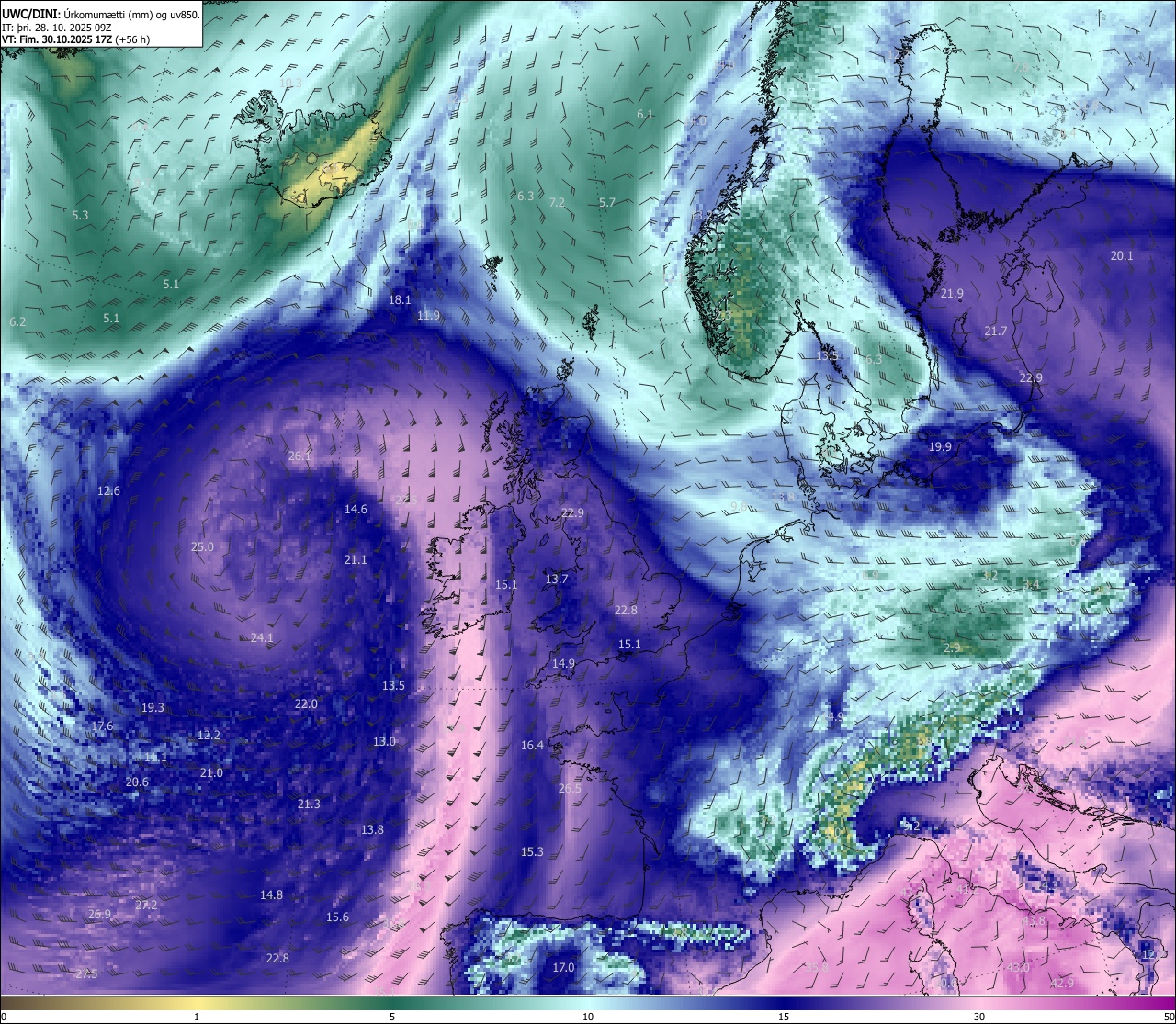Screen dimensions: 1176x1024
Task: Click the colorbar tick label 5
Action: 392,1017
